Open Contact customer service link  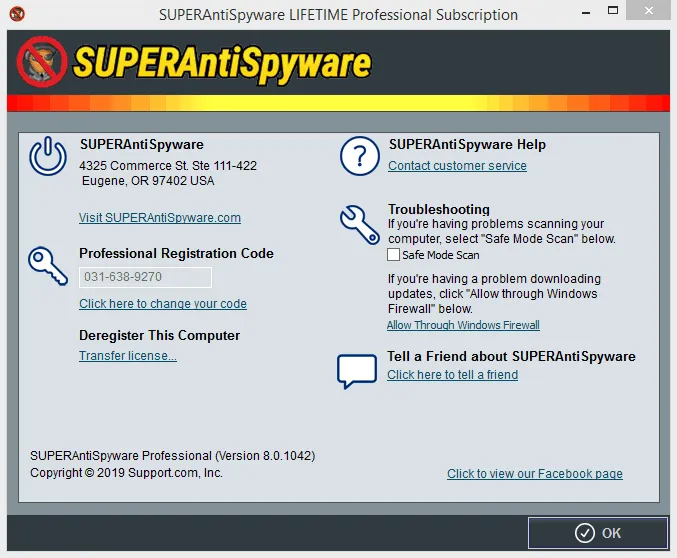pos(457,165)
